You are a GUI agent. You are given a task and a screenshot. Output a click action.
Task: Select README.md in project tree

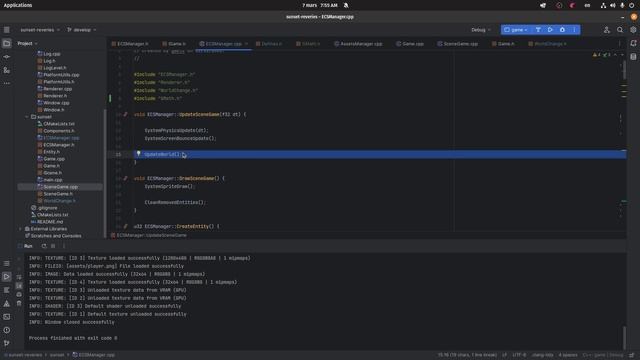tap(47, 222)
